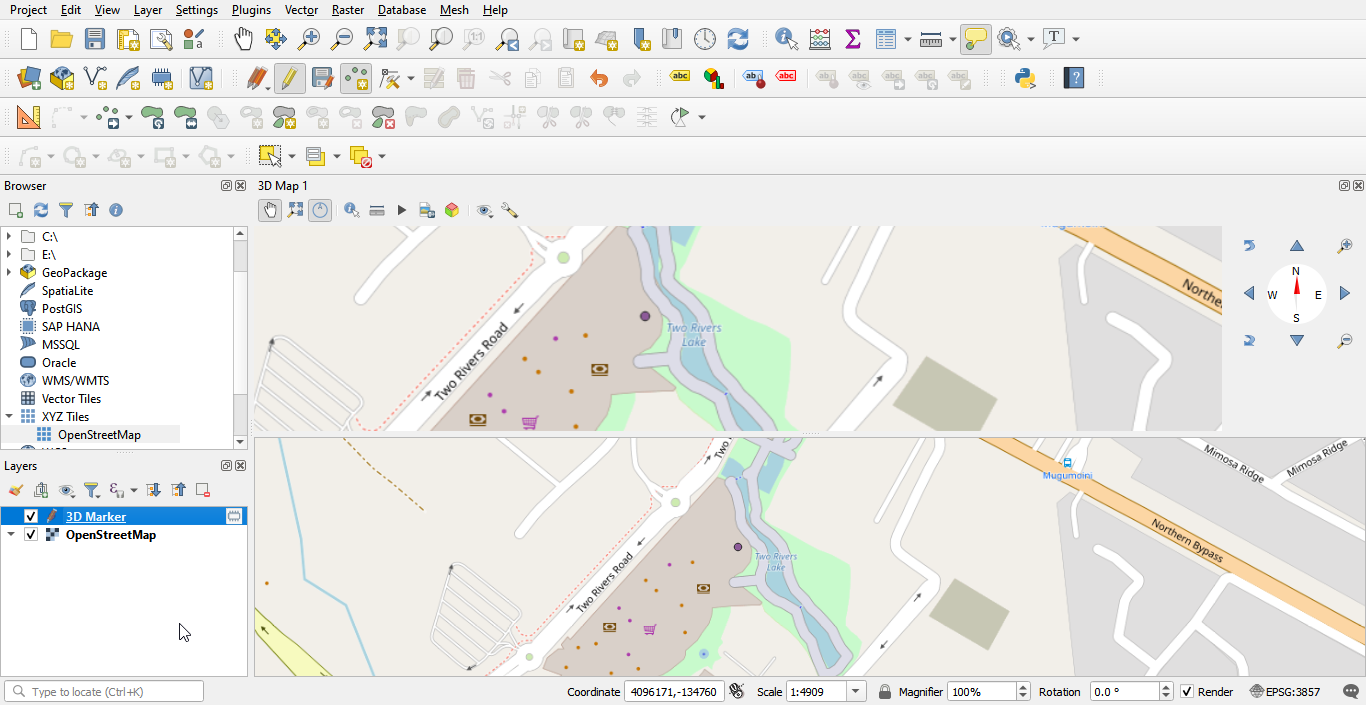Viewport: 1366px width, 705px height.
Task: Open the Scale dropdown list
Action: 856,692
